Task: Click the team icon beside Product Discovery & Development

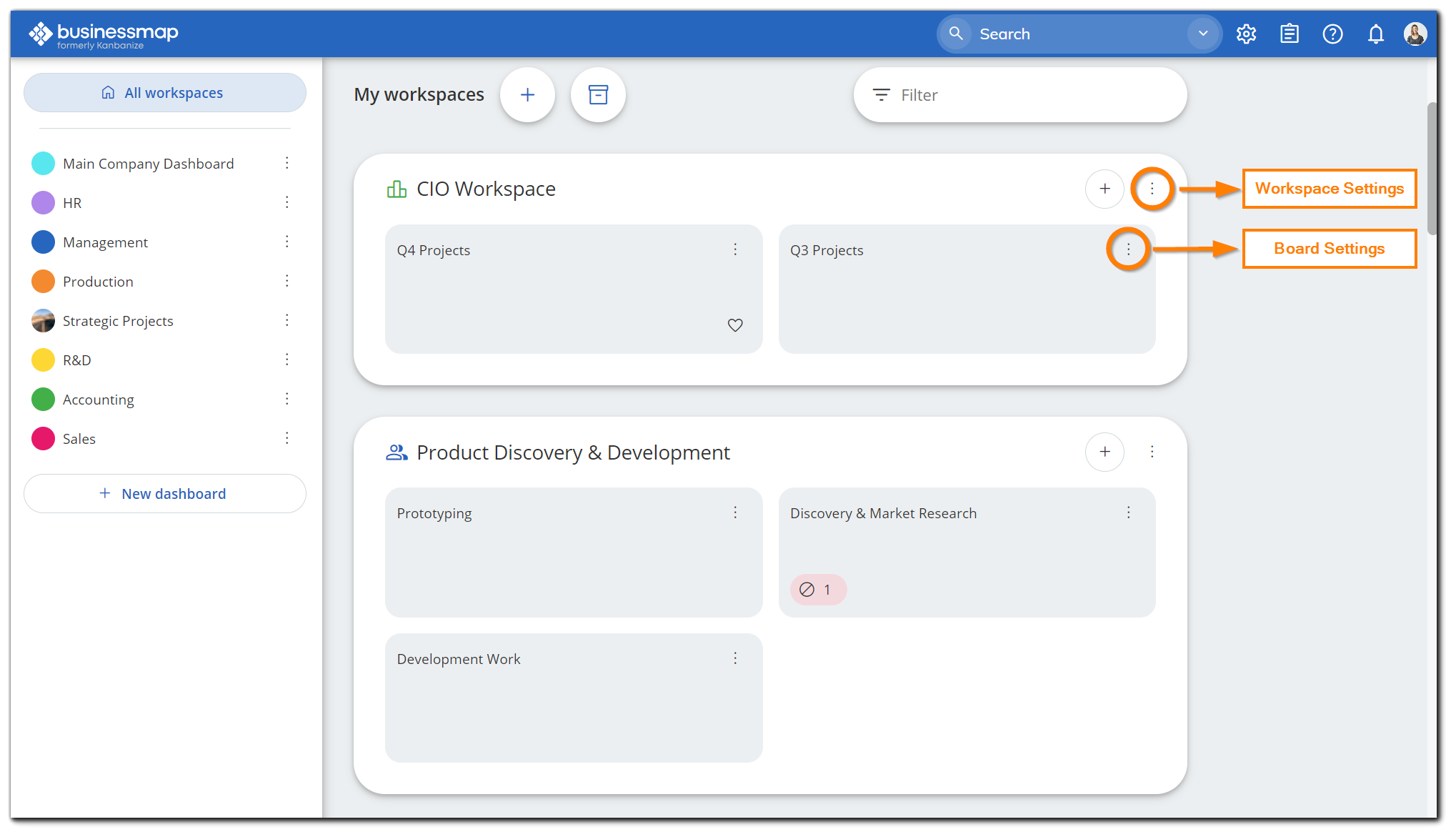Action: point(397,452)
